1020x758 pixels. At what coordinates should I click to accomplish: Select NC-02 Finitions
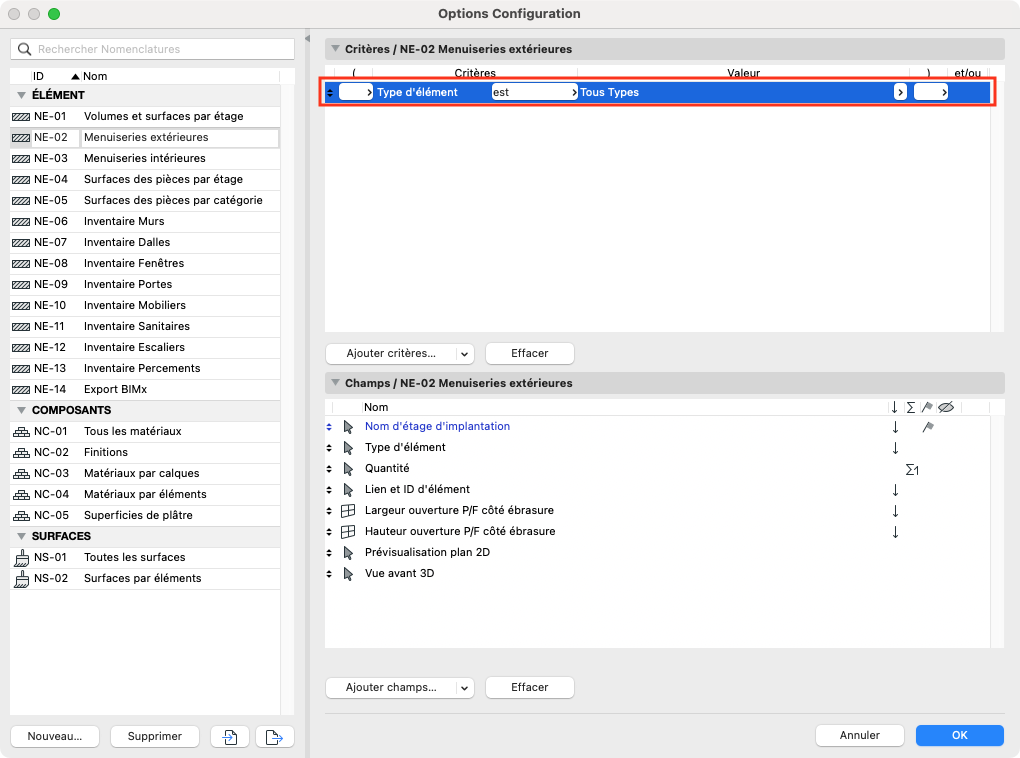coord(146,452)
